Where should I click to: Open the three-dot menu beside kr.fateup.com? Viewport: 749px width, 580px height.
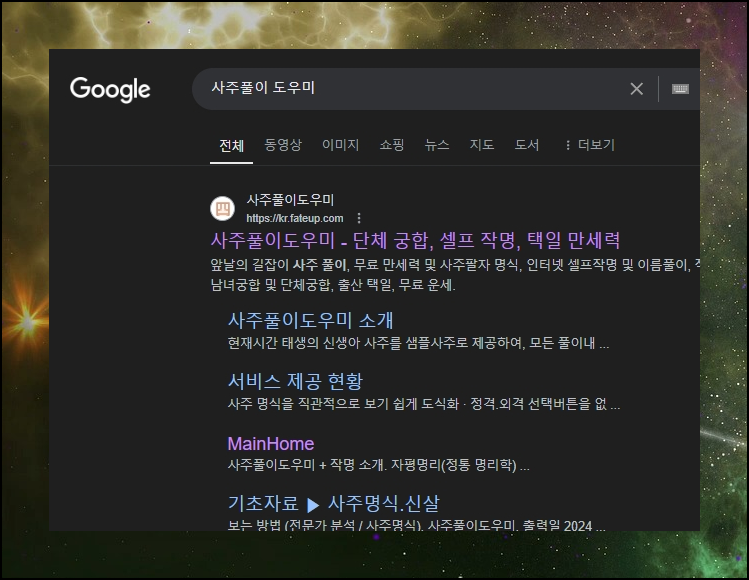click(x=359, y=218)
